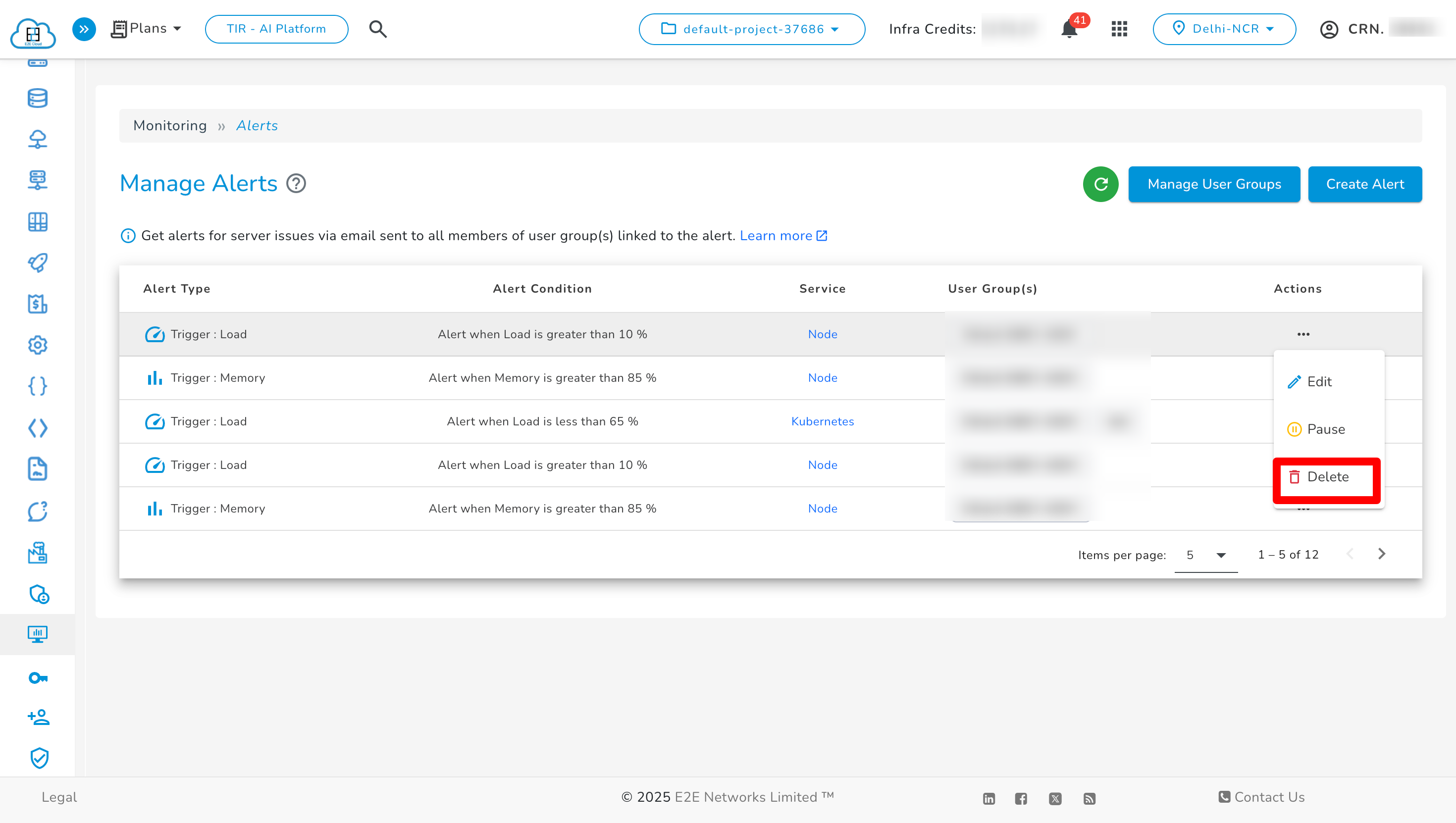
Task: Expand sidebar with double-chevron icon
Action: [84, 29]
